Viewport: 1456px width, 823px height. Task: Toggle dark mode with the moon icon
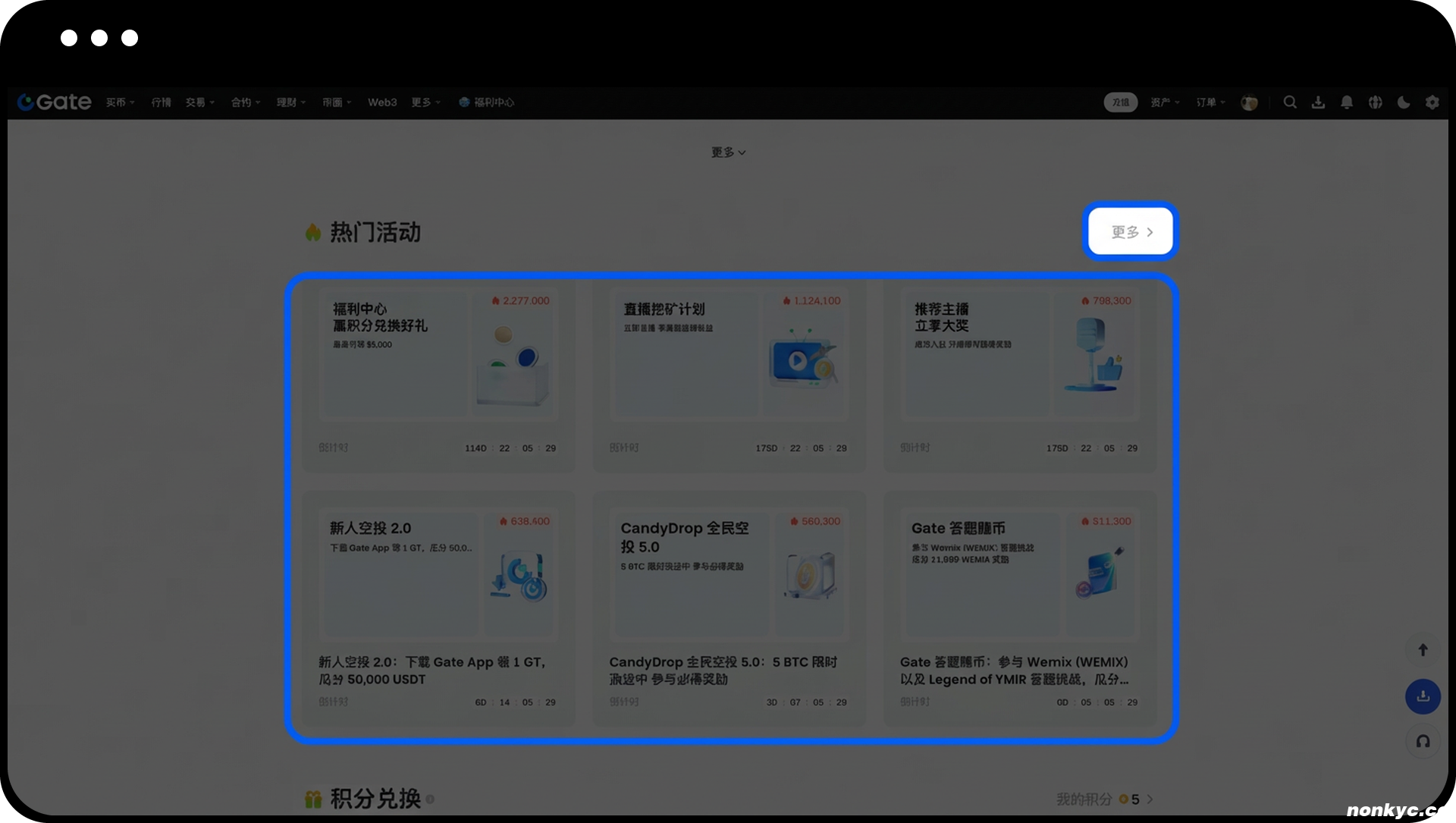point(1404,102)
